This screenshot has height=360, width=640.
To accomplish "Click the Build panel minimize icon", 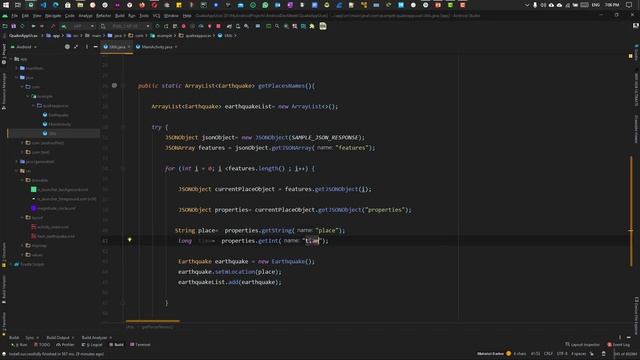I will coord(629,338).
